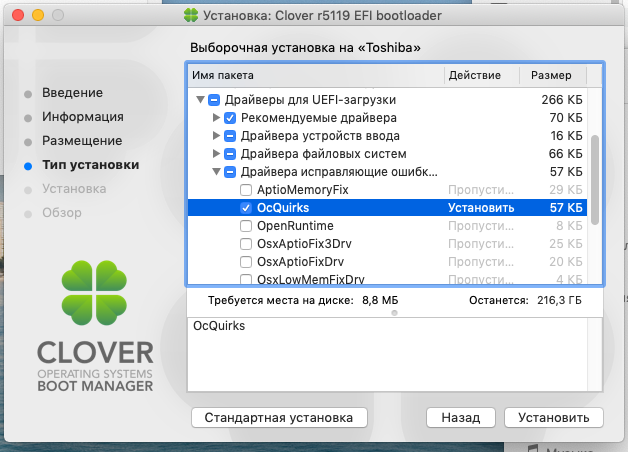This screenshot has width=628, height=452.
Task: Click the '66 КБ' size value
Action: pyautogui.click(x=566, y=154)
